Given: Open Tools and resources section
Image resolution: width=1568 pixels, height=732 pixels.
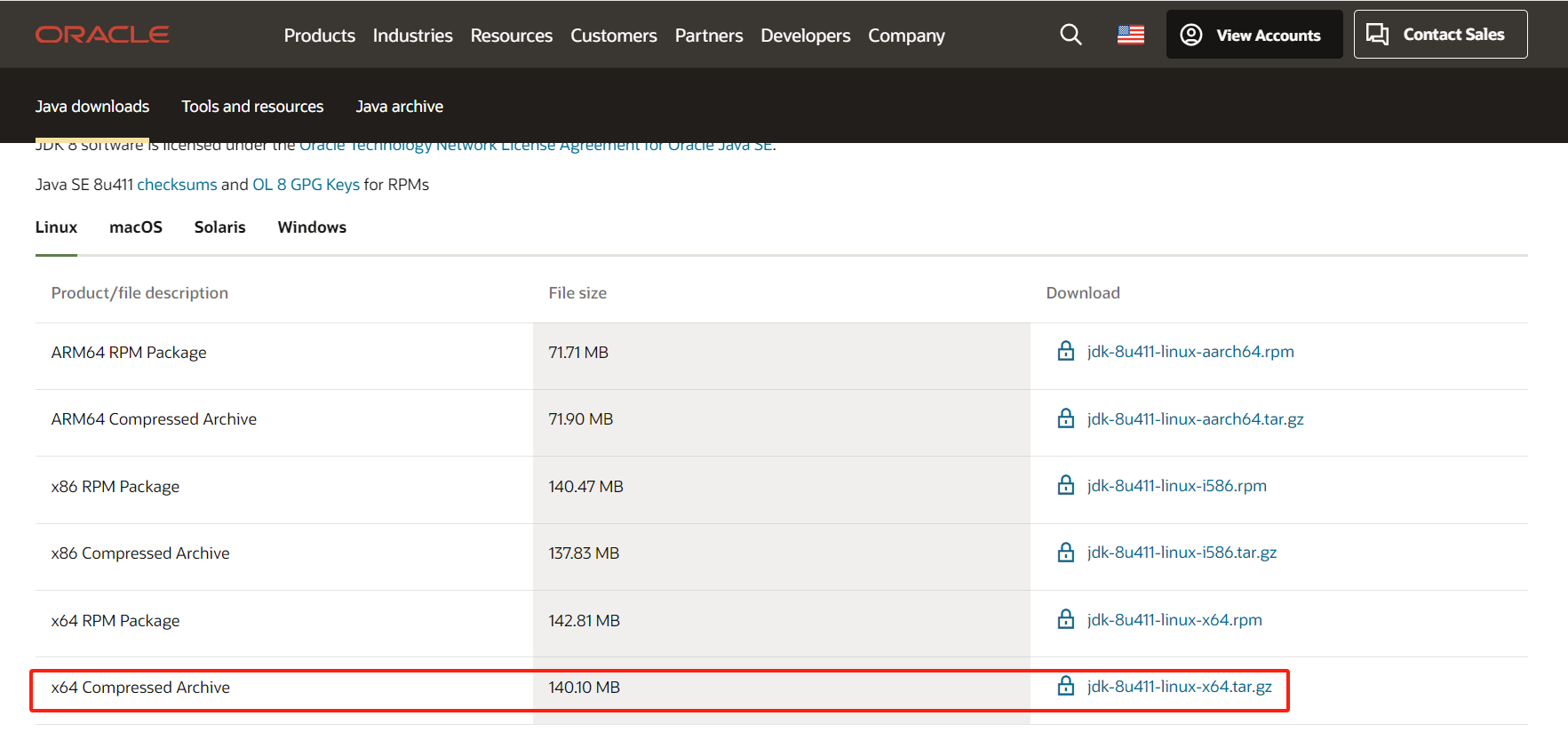Looking at the screenshot, I should pyautogui.click(x=252, y=107).
